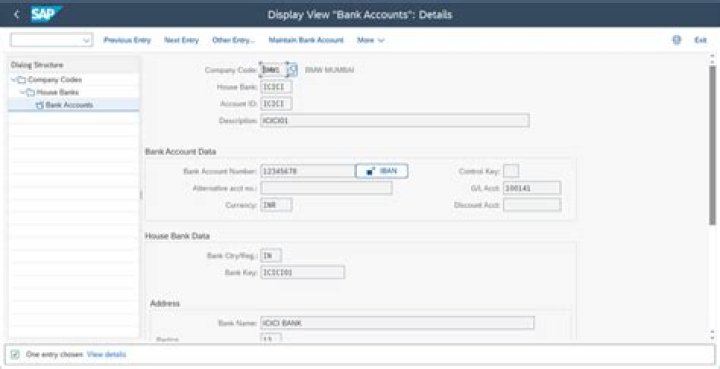Click the IBAN button
The image size is (720, 369).
click(382, 171)
